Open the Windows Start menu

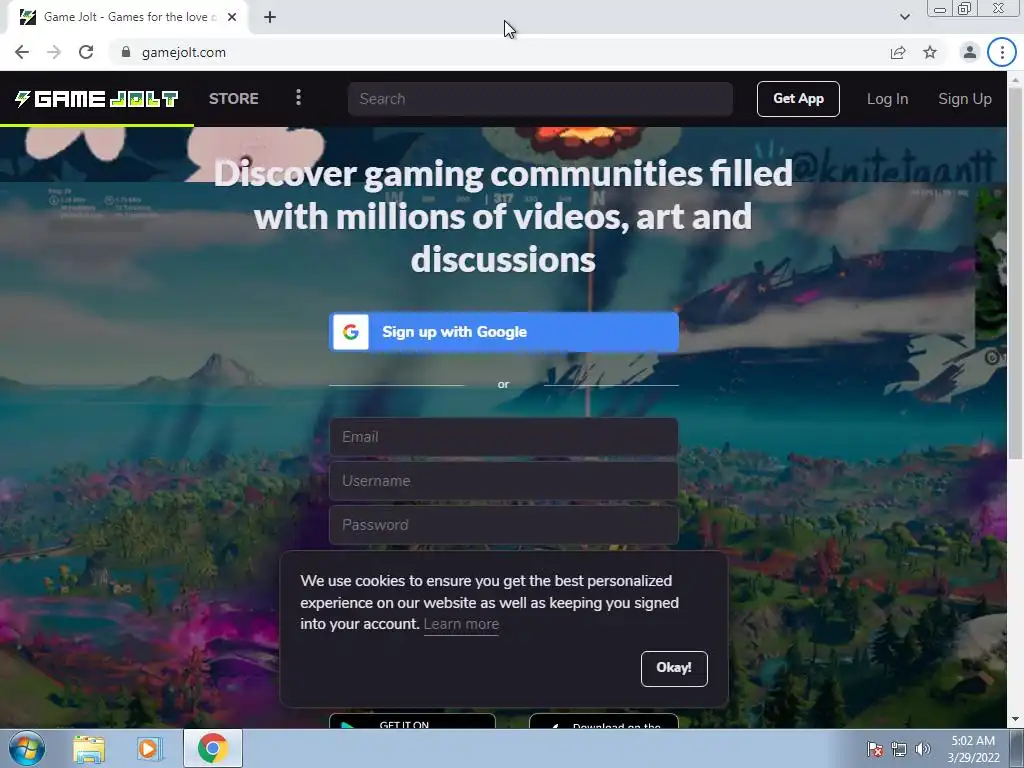(25, 748)
